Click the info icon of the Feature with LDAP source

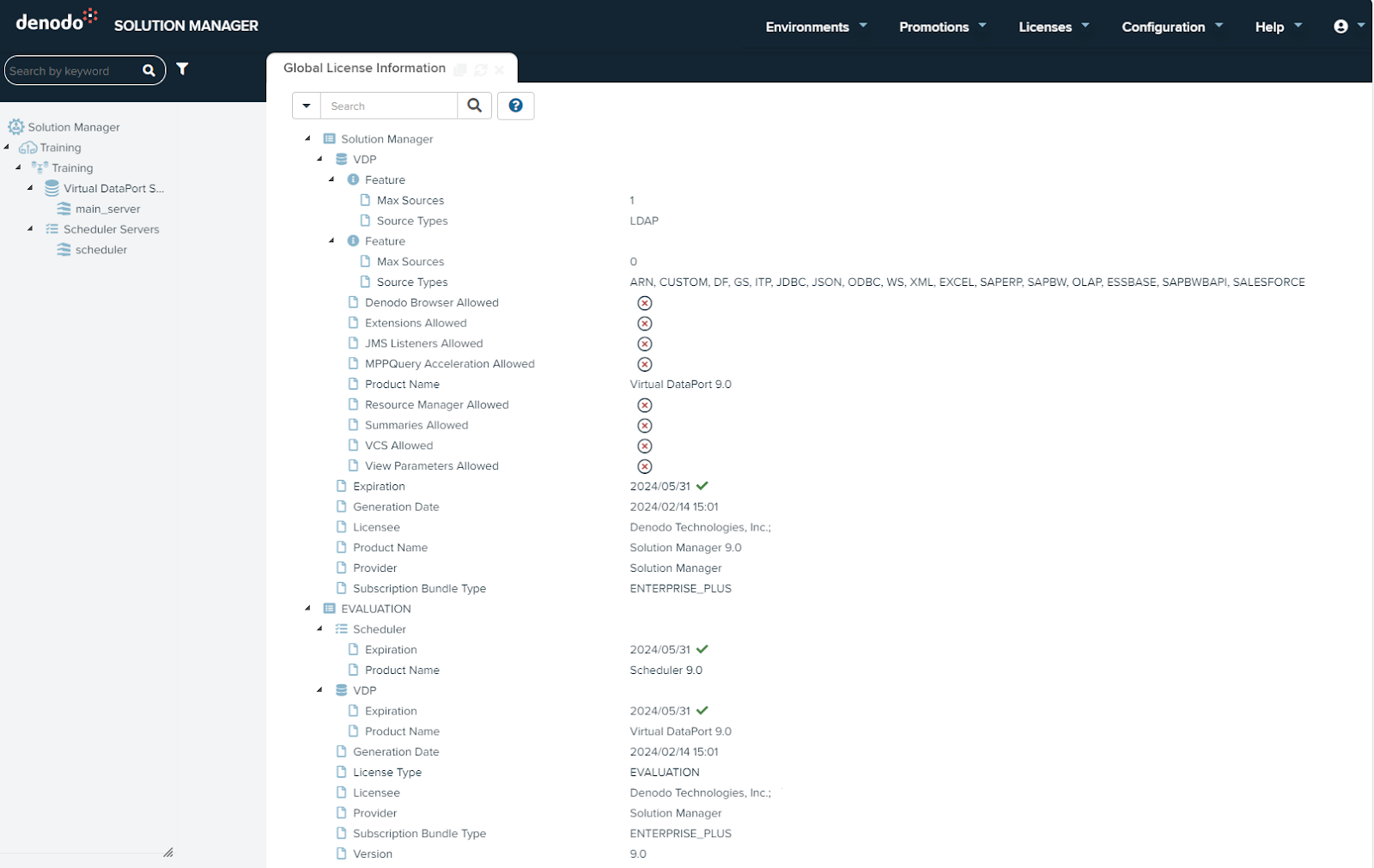(x=353, y=179)
